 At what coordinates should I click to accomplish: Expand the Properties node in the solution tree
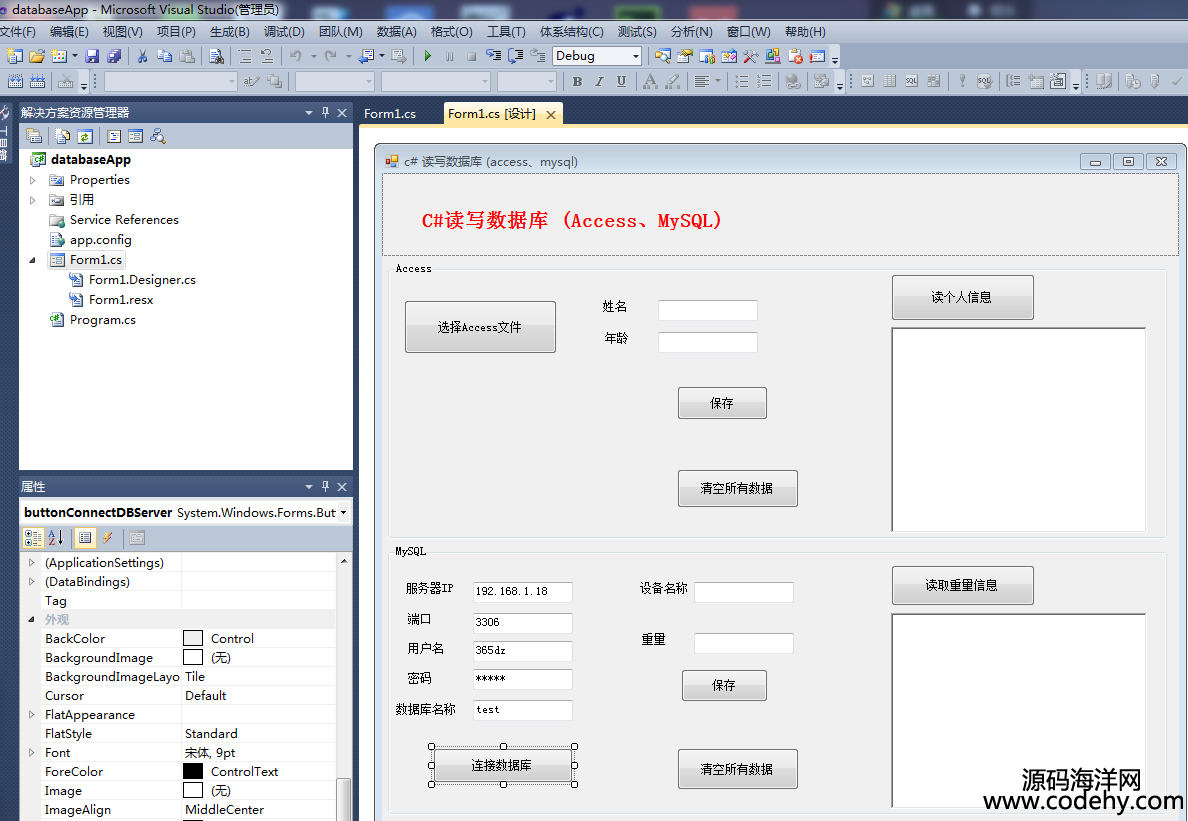(x=32, y=180)
